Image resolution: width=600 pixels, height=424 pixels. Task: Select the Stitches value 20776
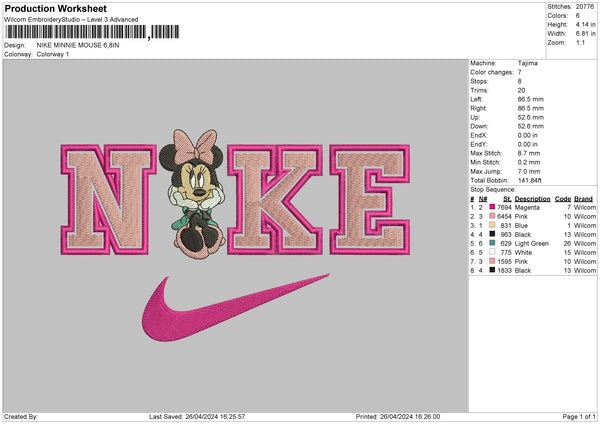pyautogui.click(x=585, y=7)
